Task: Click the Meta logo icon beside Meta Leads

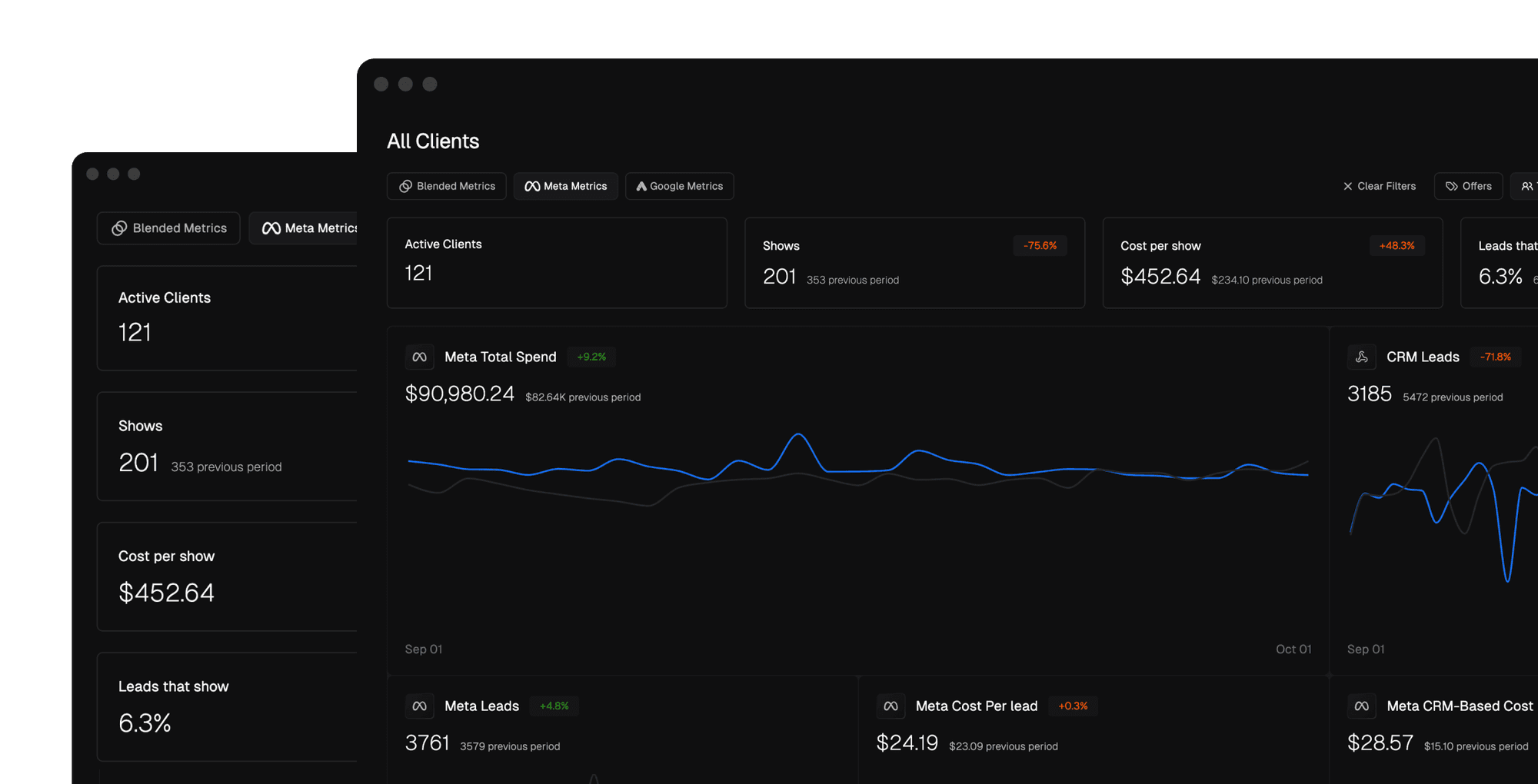Action: pos(419,706)
